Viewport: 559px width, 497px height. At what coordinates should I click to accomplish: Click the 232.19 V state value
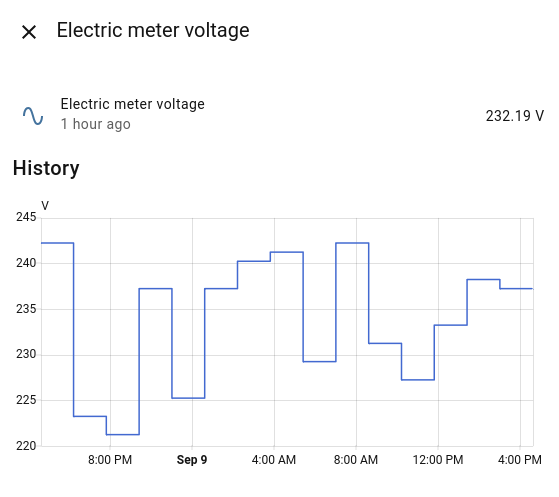click(514, 116)
